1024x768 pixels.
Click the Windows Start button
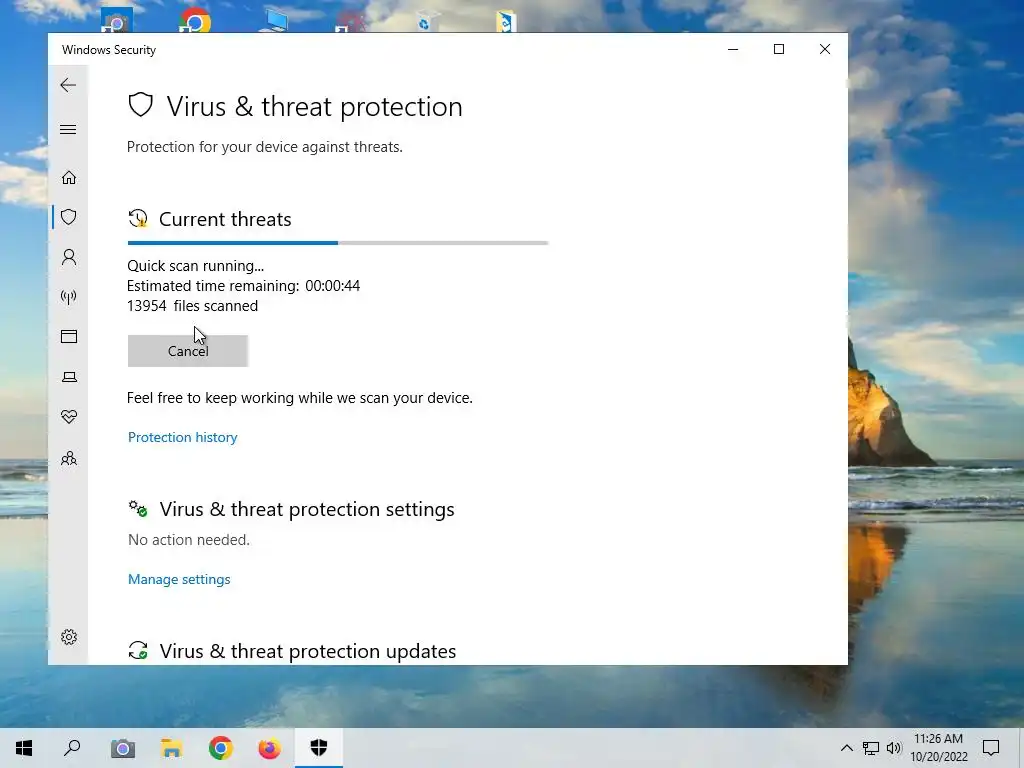click(x=24, y=748)
